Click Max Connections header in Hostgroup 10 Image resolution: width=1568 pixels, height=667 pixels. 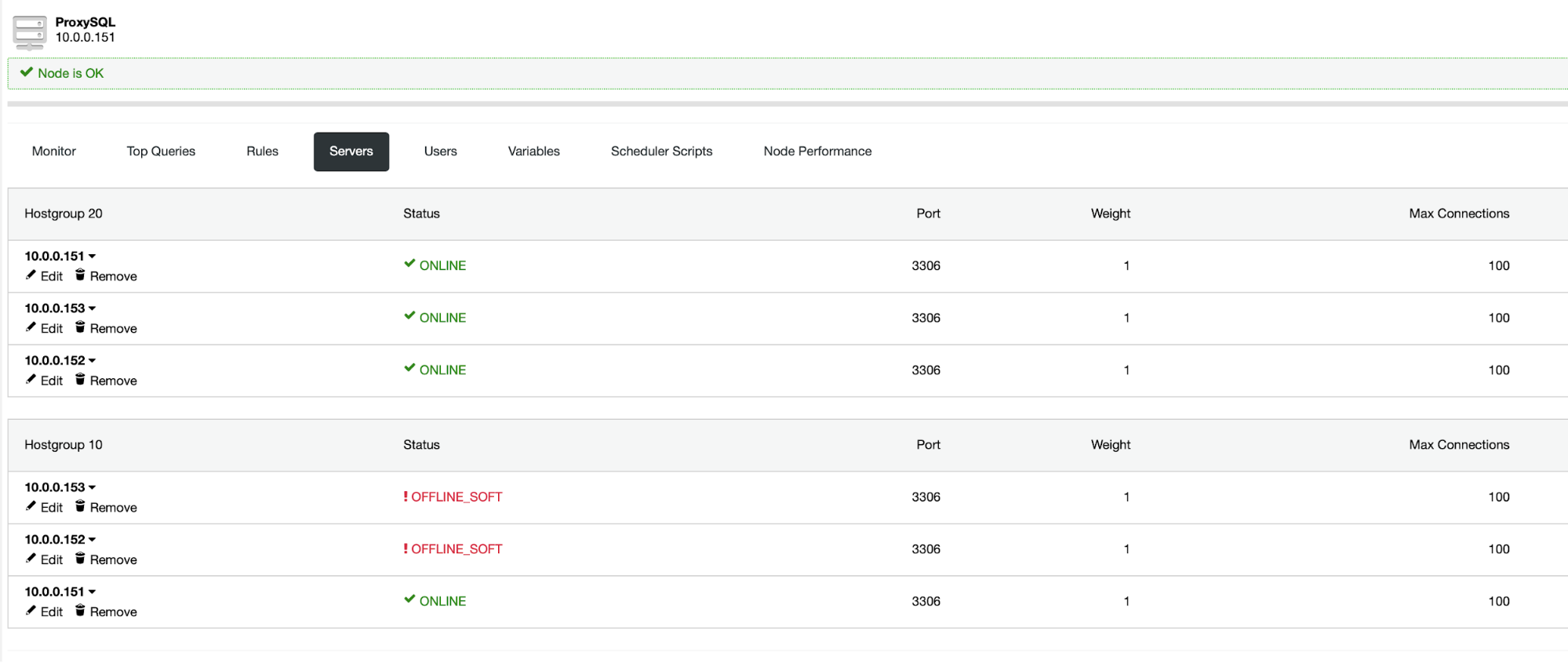pyautogui.click(x=1459, y=445)
